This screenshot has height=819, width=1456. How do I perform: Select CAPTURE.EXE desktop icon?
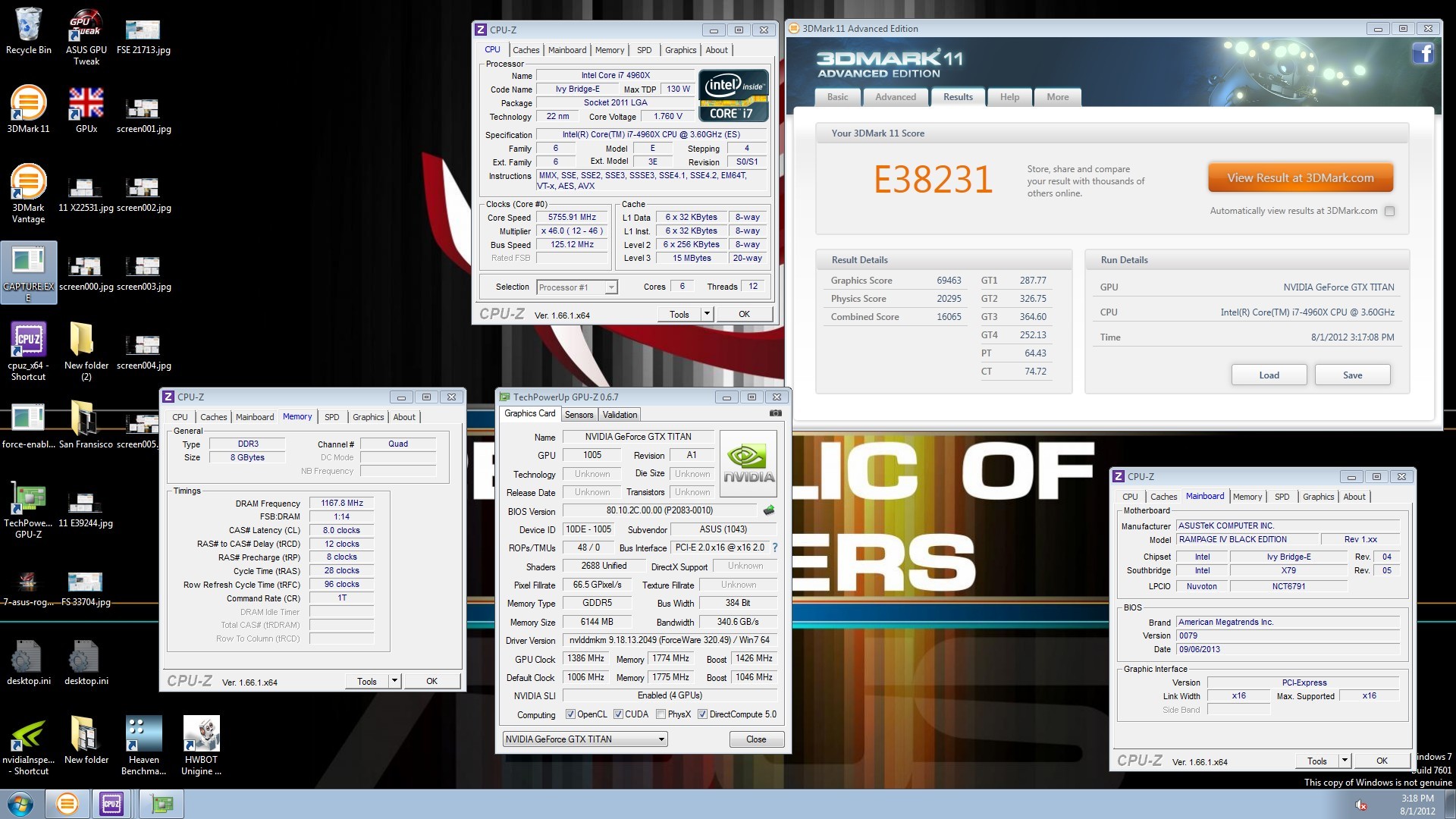pyautogui.click(x=29, y=272)
